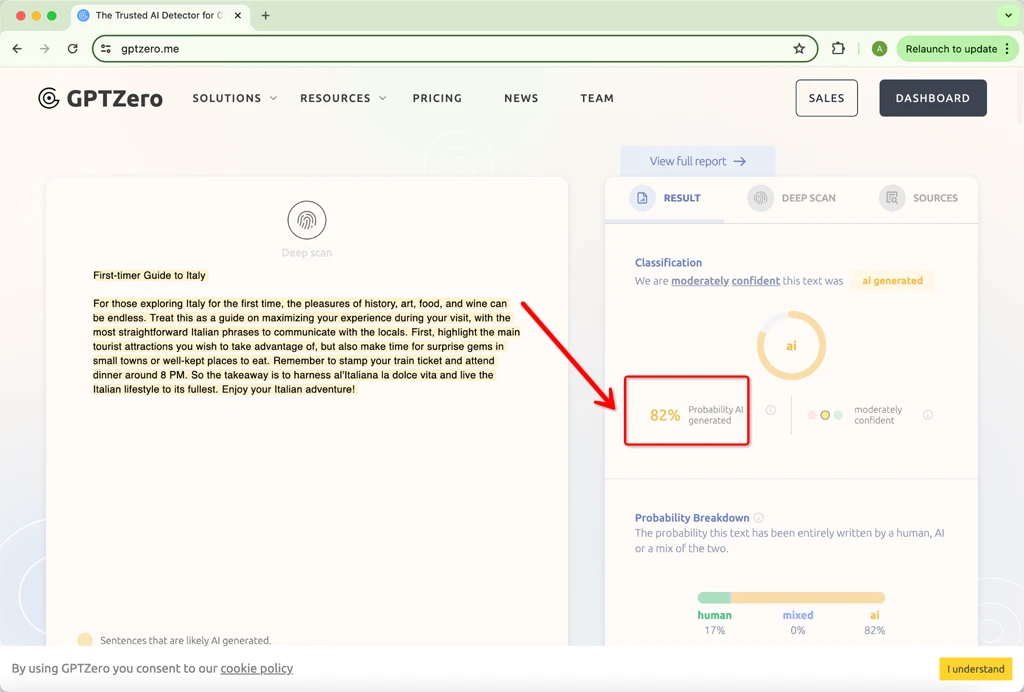1024x692 pixels.
Task: Expand the Resources dropdown menu
Action: point(343,98)
